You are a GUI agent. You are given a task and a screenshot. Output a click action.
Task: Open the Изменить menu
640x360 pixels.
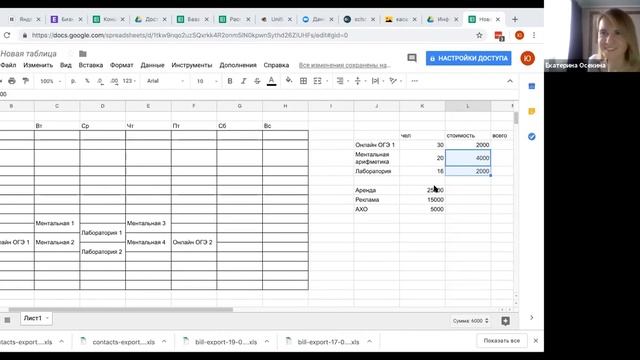point(38,65)
